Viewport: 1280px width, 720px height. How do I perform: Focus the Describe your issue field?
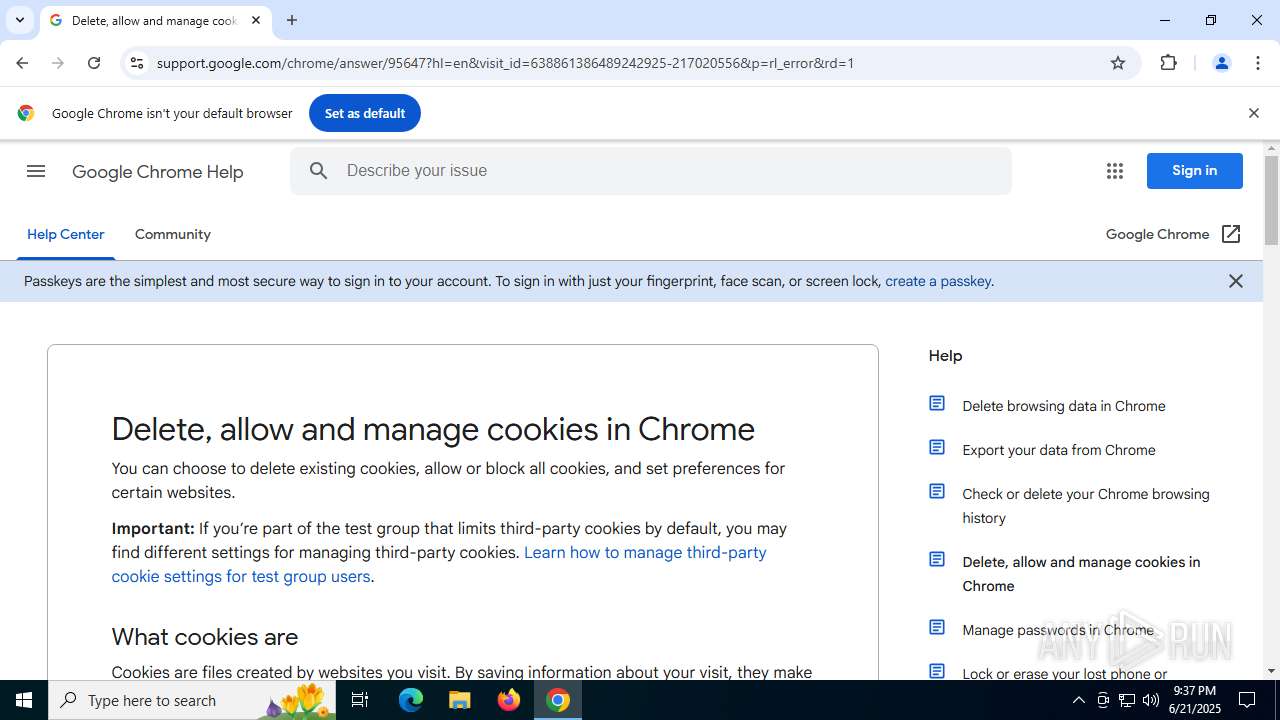650,171
